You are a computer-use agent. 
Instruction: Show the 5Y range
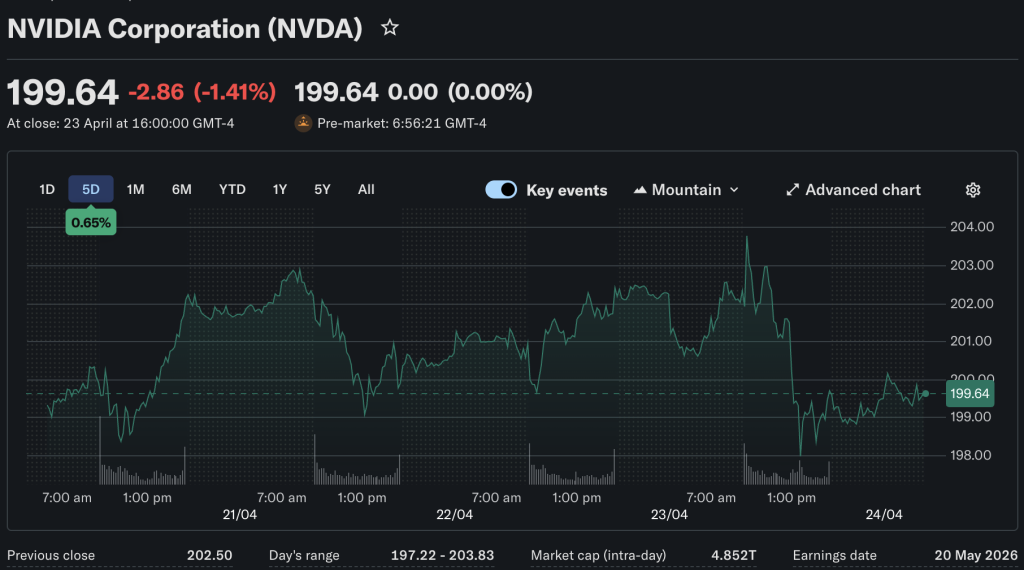coord(322,189)
